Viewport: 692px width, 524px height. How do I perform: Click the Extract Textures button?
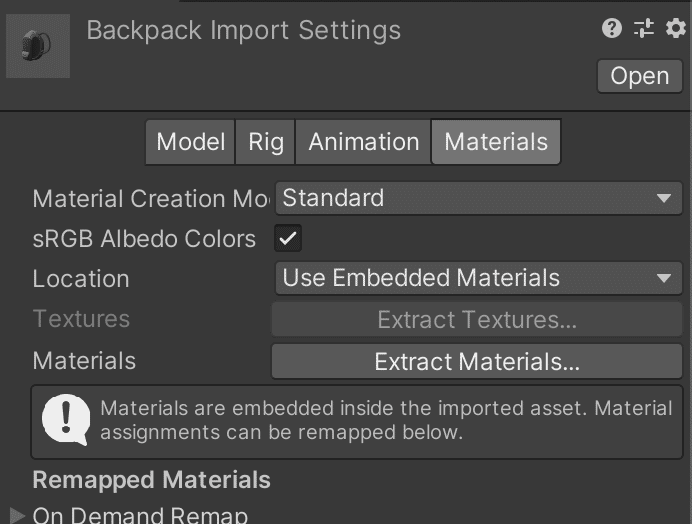click(x=477, y=320)
